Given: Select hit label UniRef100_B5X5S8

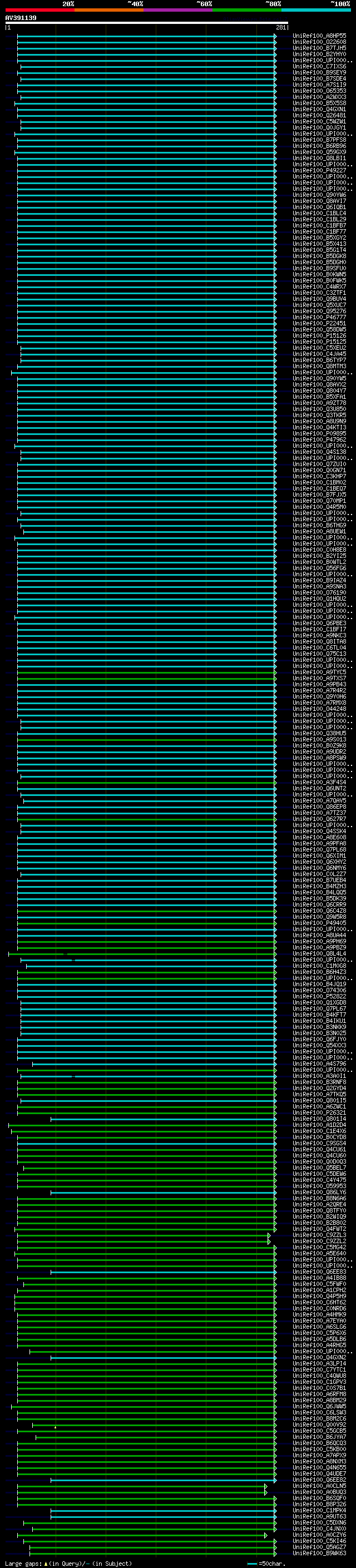Looking at the screenshot, I should [x=319, y=103].
